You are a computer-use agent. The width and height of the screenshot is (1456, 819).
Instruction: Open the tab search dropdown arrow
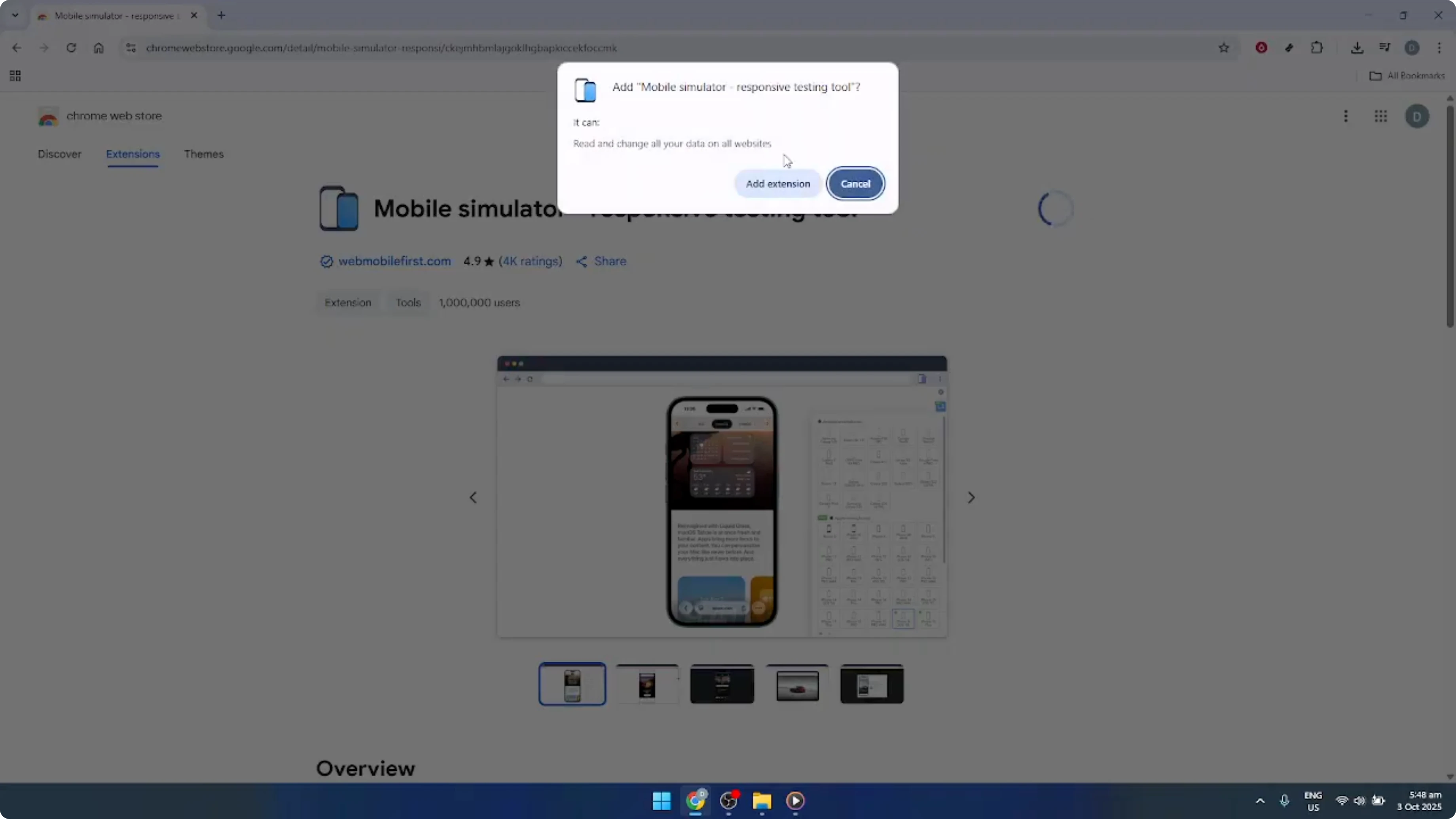coord(15,15)
